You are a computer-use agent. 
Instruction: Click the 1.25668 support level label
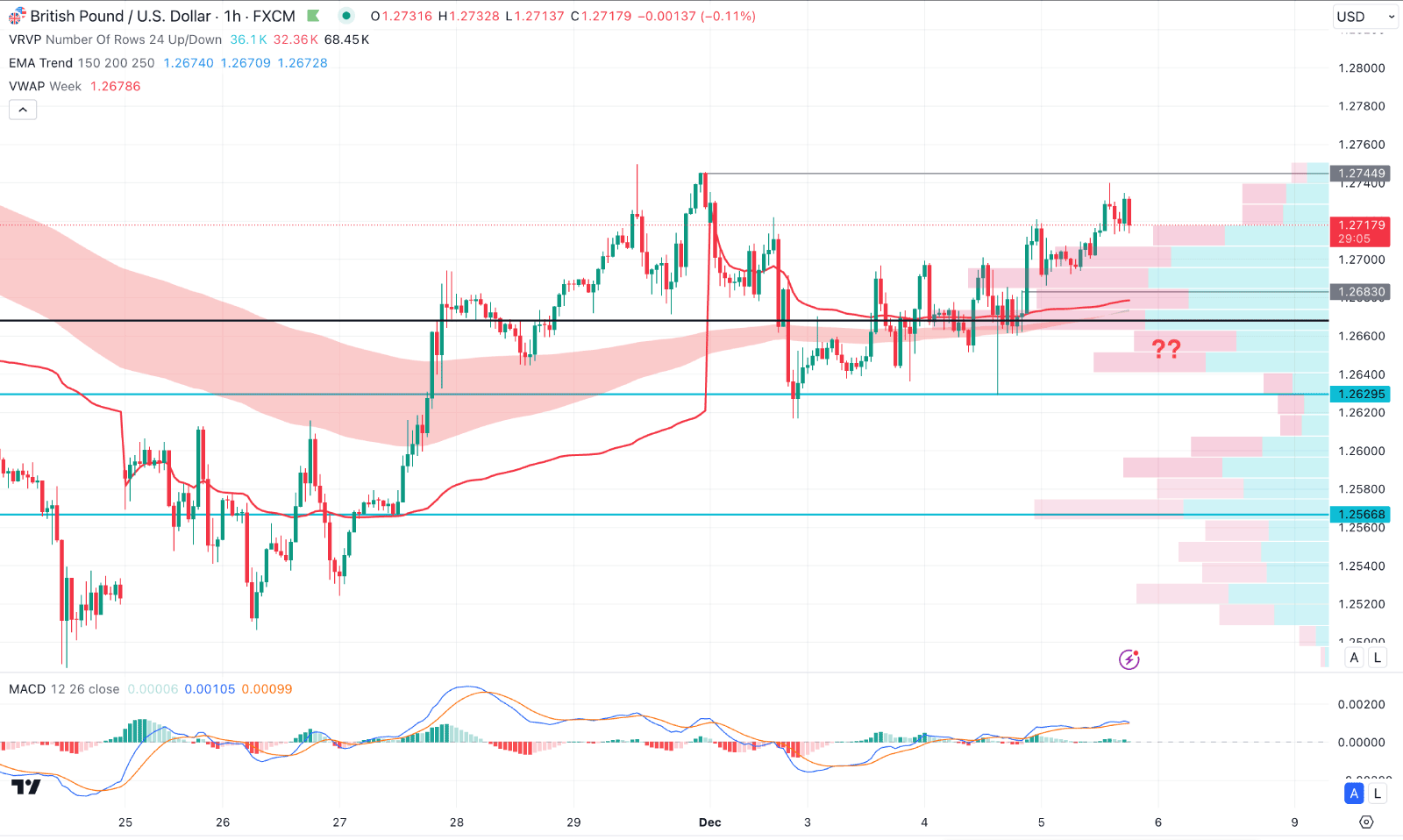pos(1360,515)
